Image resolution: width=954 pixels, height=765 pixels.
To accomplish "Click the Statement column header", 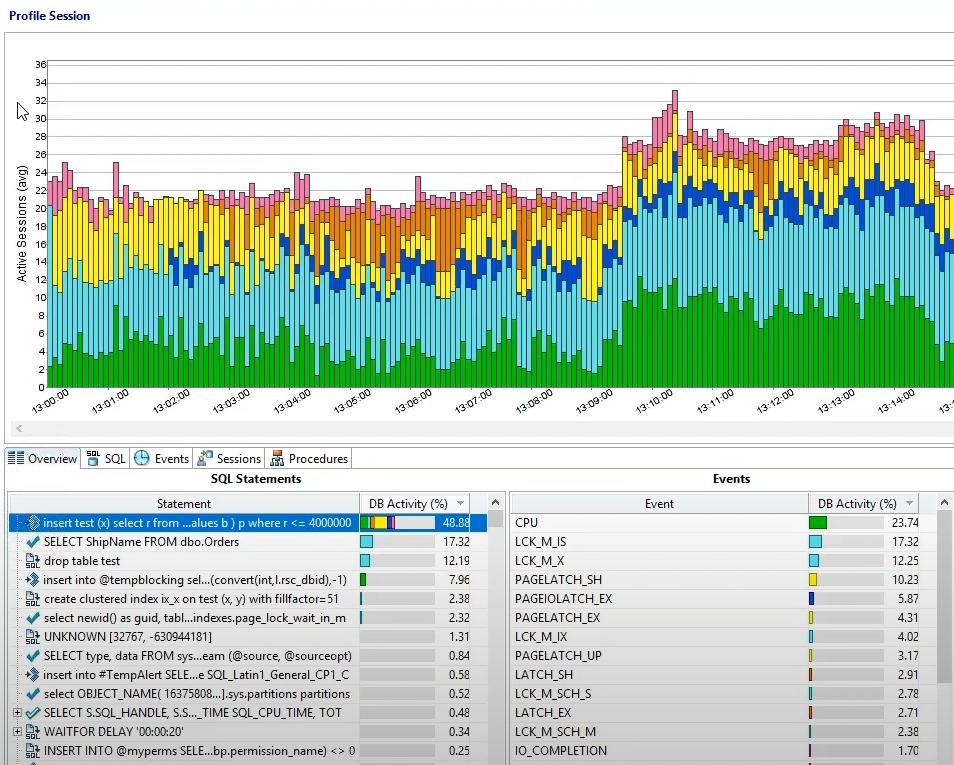I will 184,503.
